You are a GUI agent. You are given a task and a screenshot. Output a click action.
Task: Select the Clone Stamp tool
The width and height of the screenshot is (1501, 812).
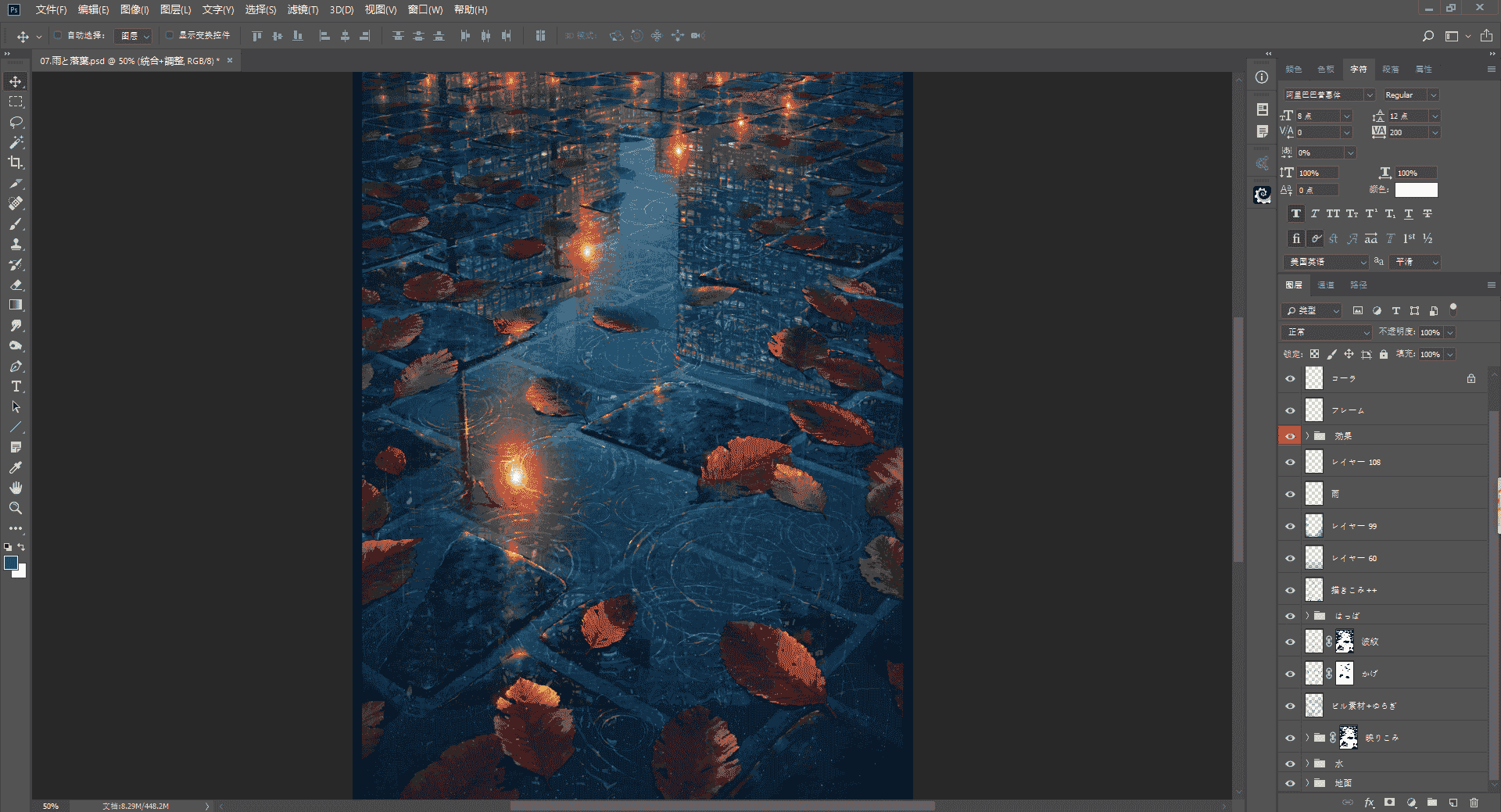tap(16, 244)
